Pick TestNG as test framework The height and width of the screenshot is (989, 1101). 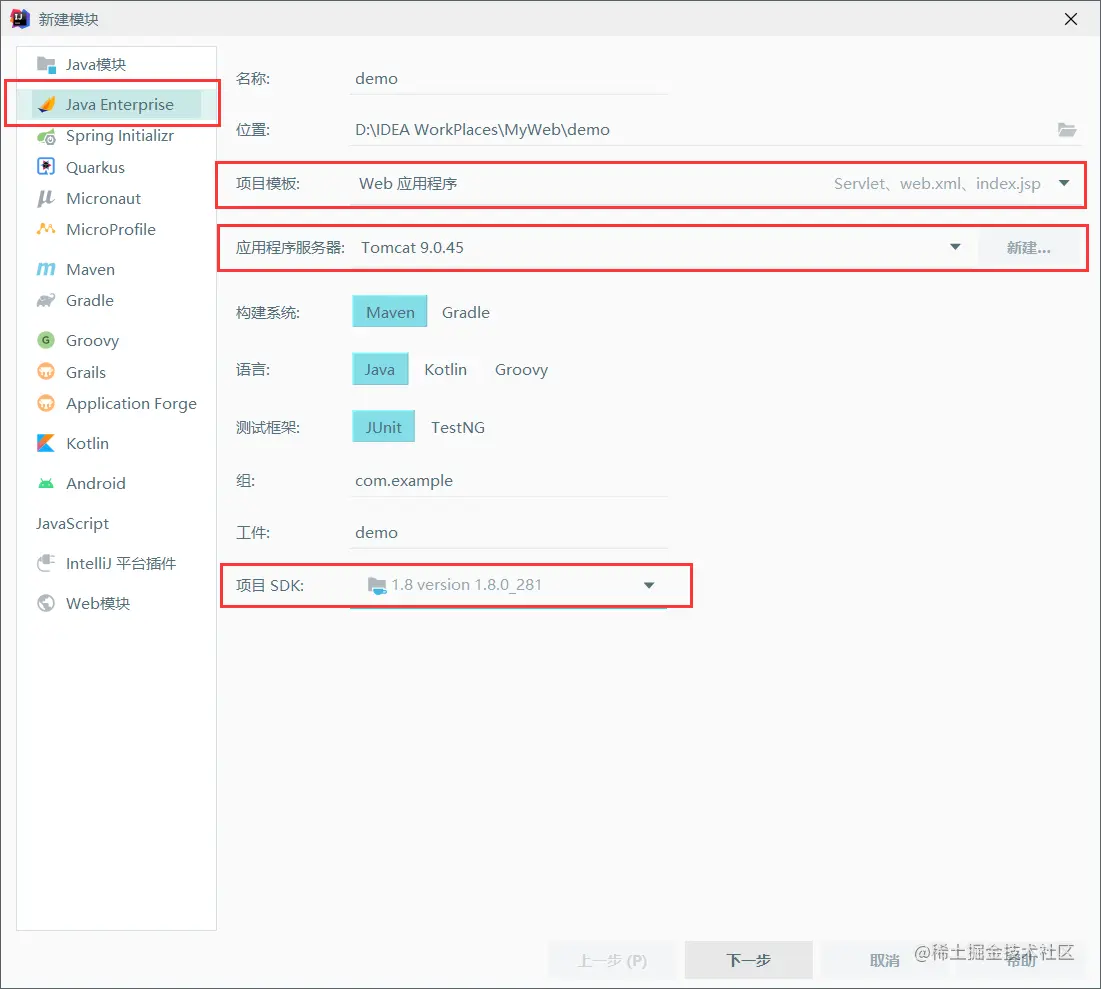point(458,427)
